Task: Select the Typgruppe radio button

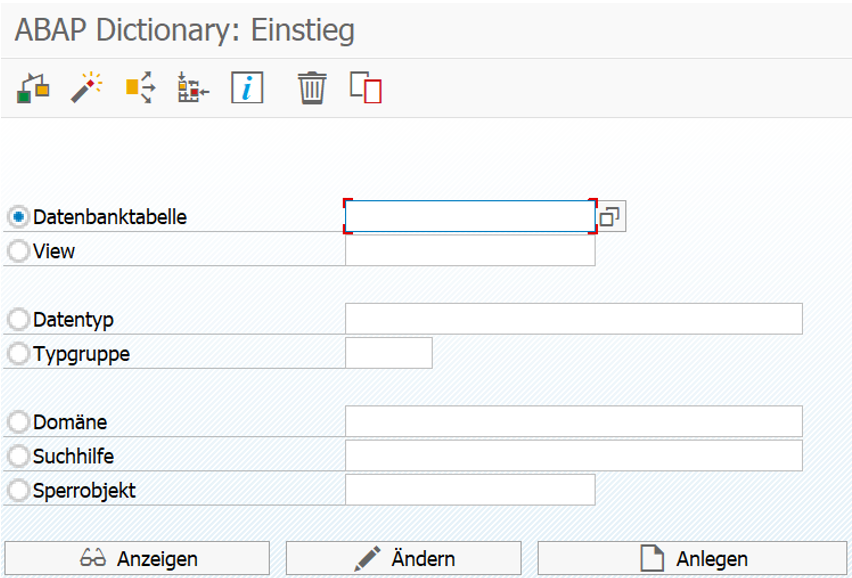Action: [18, 354]
